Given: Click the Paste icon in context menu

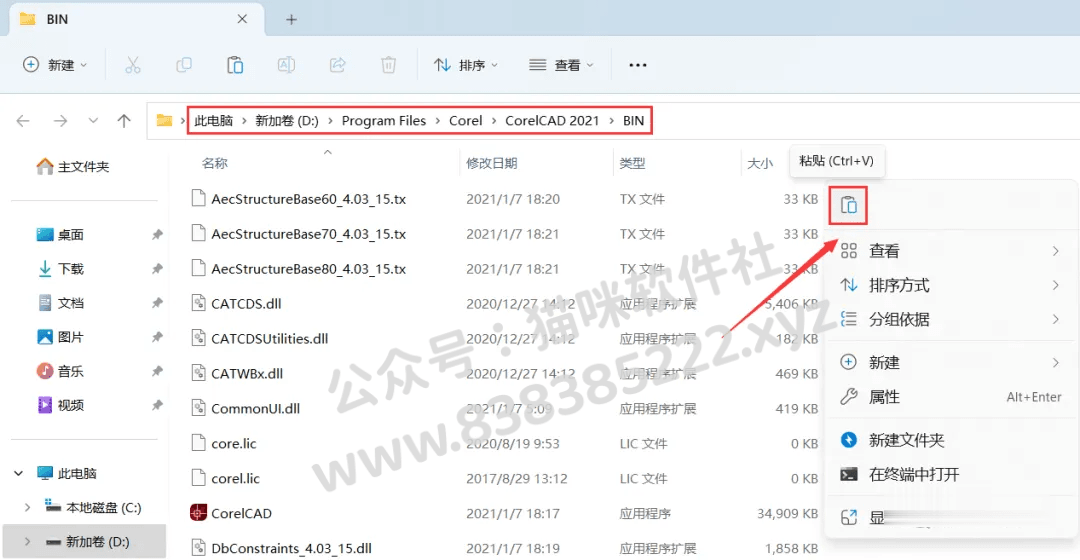Looking at the screenshot, I should point(848,205).
